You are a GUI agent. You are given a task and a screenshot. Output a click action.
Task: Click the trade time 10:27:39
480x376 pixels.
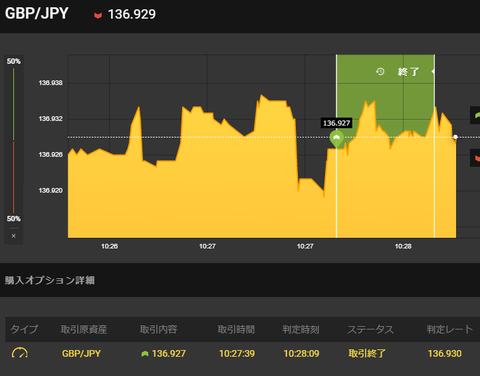point(237,353)
